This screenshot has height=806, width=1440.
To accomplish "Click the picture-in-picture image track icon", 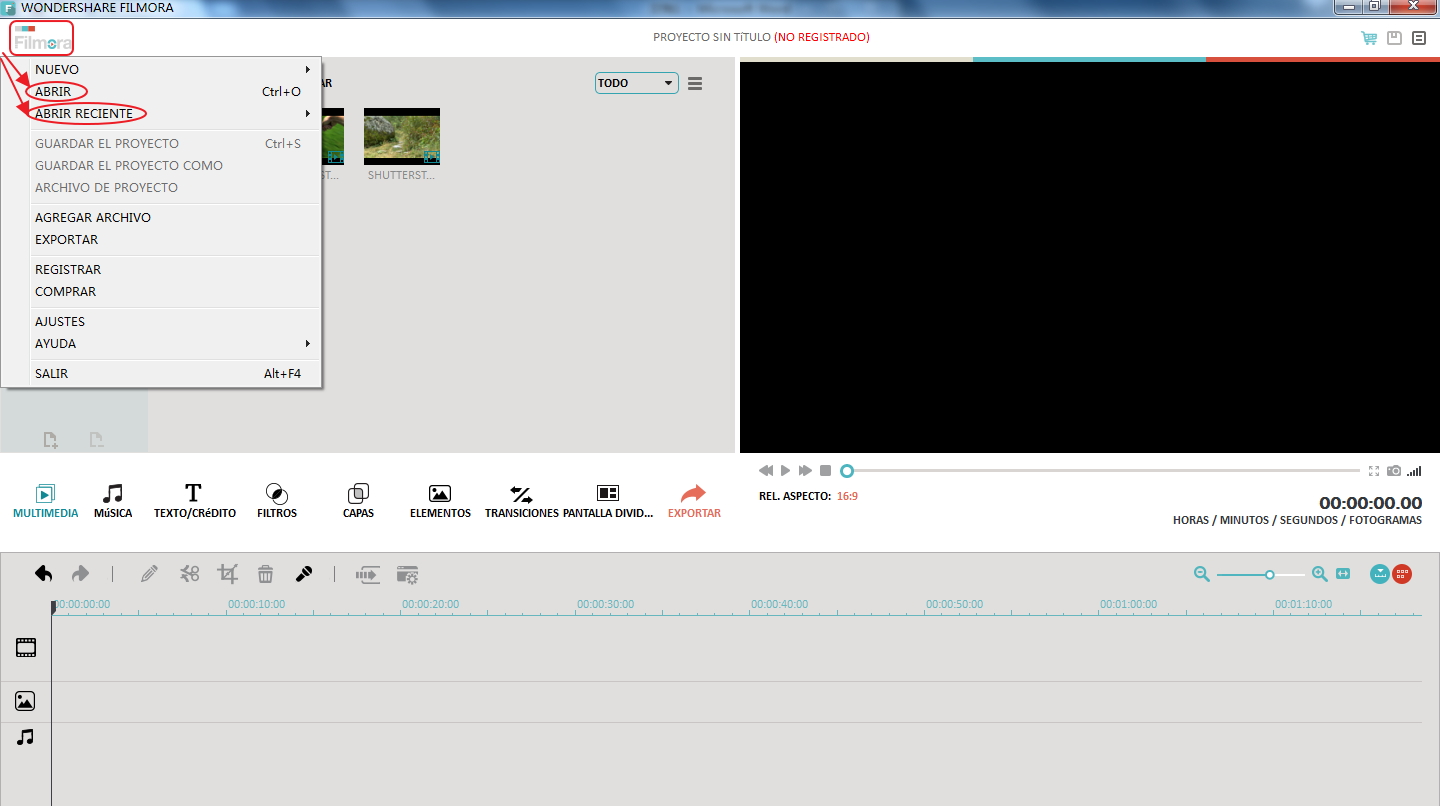I will click(26, 701).
